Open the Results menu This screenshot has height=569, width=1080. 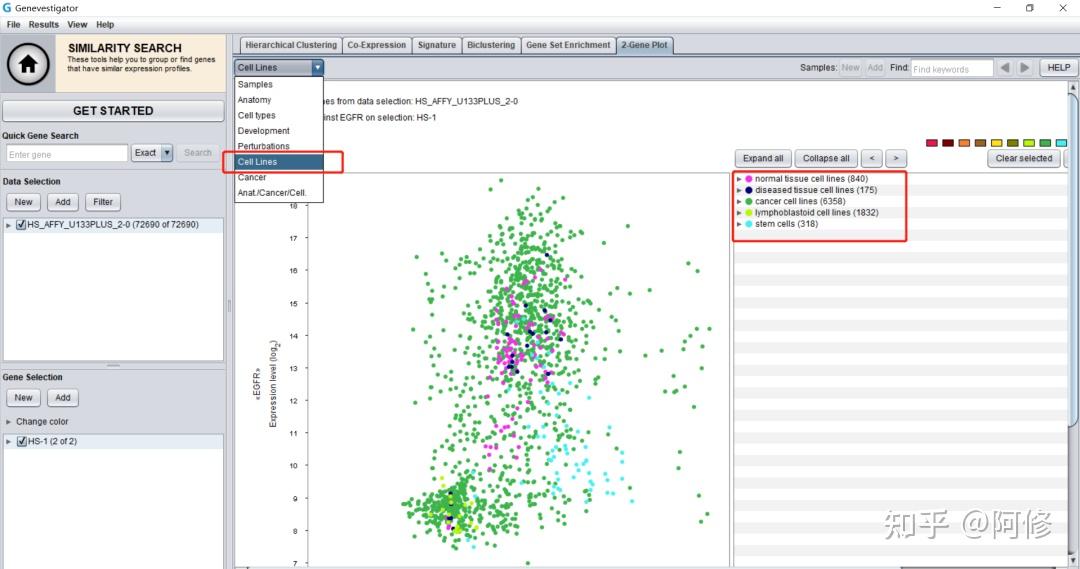[43, 24]
